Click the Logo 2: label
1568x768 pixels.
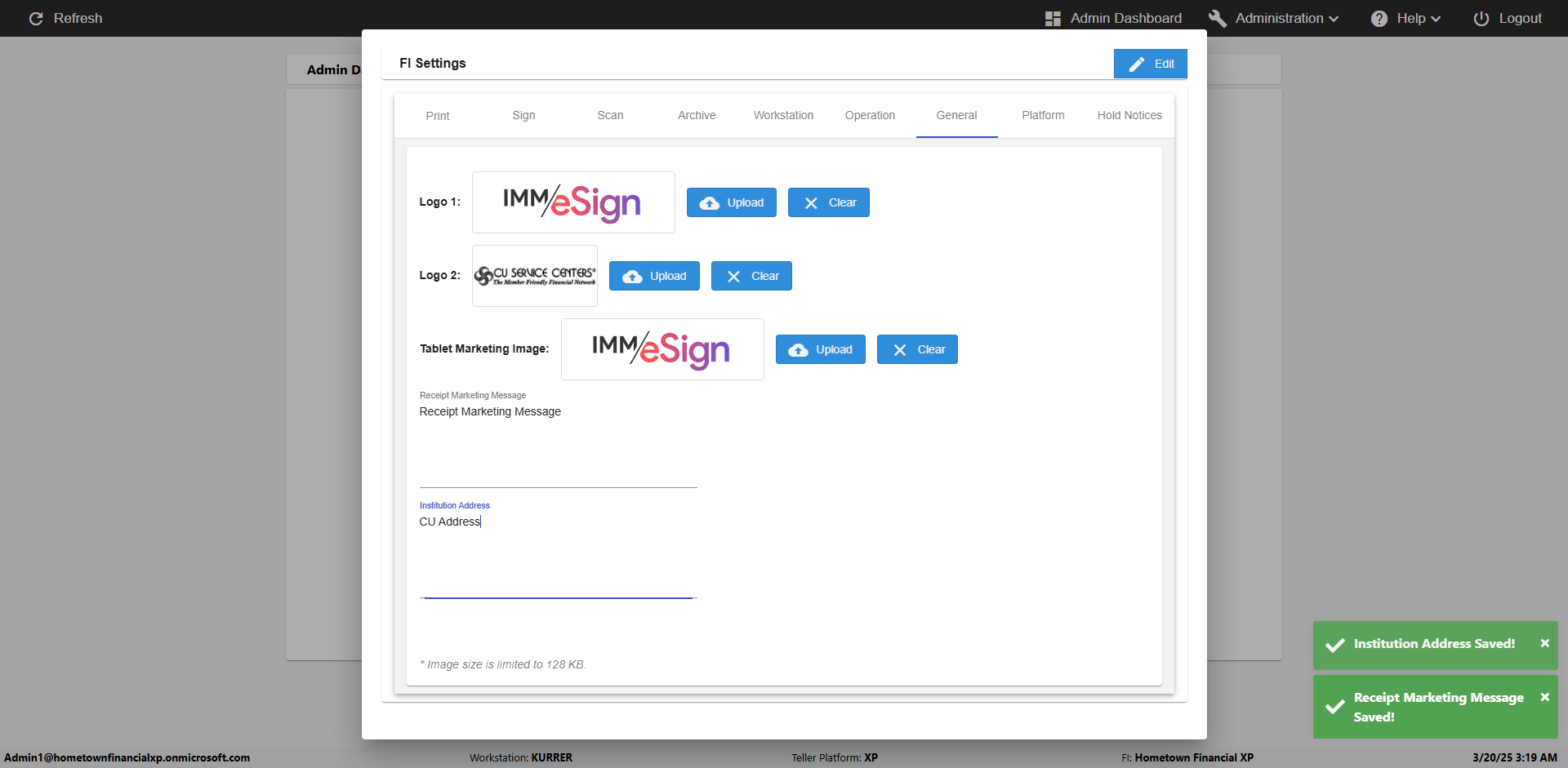click(440, 275)
